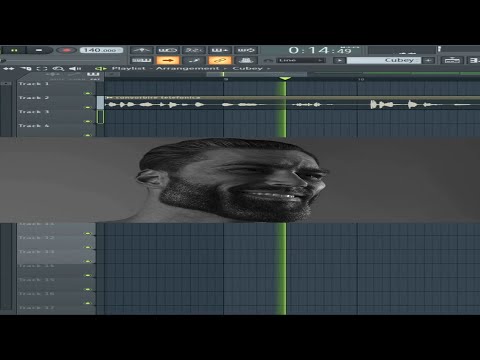
Task: Mute Track 2 with its green LED
Action: pyautogui.click(x=88, y=107)
